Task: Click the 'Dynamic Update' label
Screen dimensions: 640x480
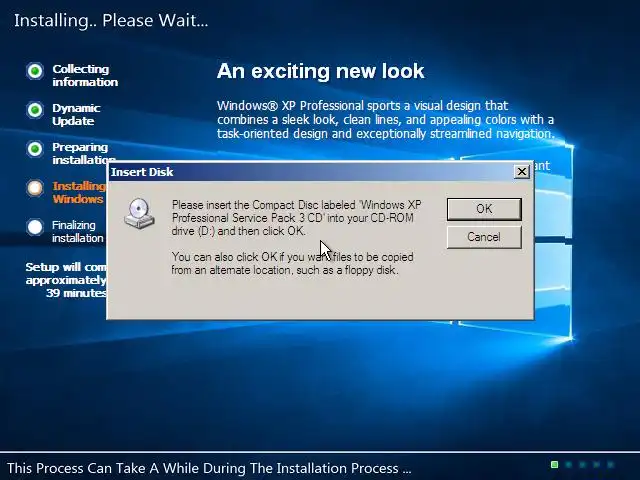Action: pos(76,114)
